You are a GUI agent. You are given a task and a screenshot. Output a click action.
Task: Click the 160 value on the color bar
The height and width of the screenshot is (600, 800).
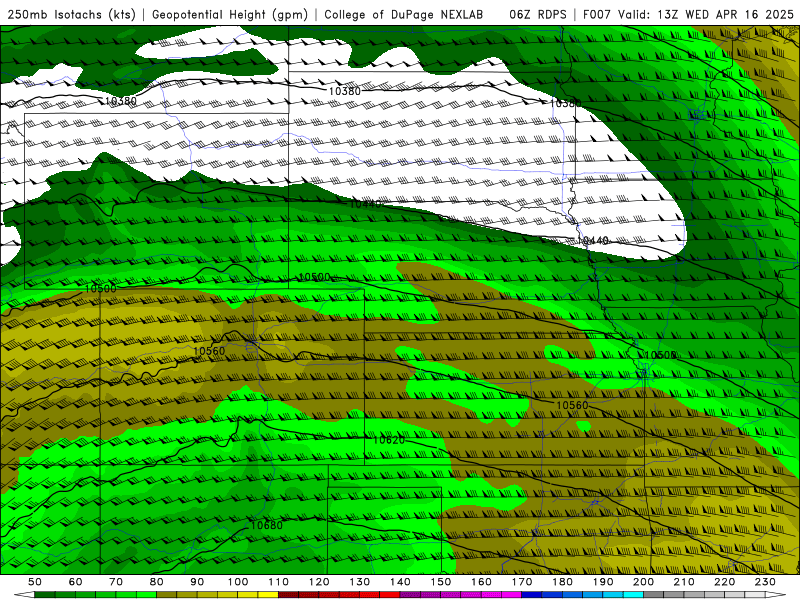(481, 582)
